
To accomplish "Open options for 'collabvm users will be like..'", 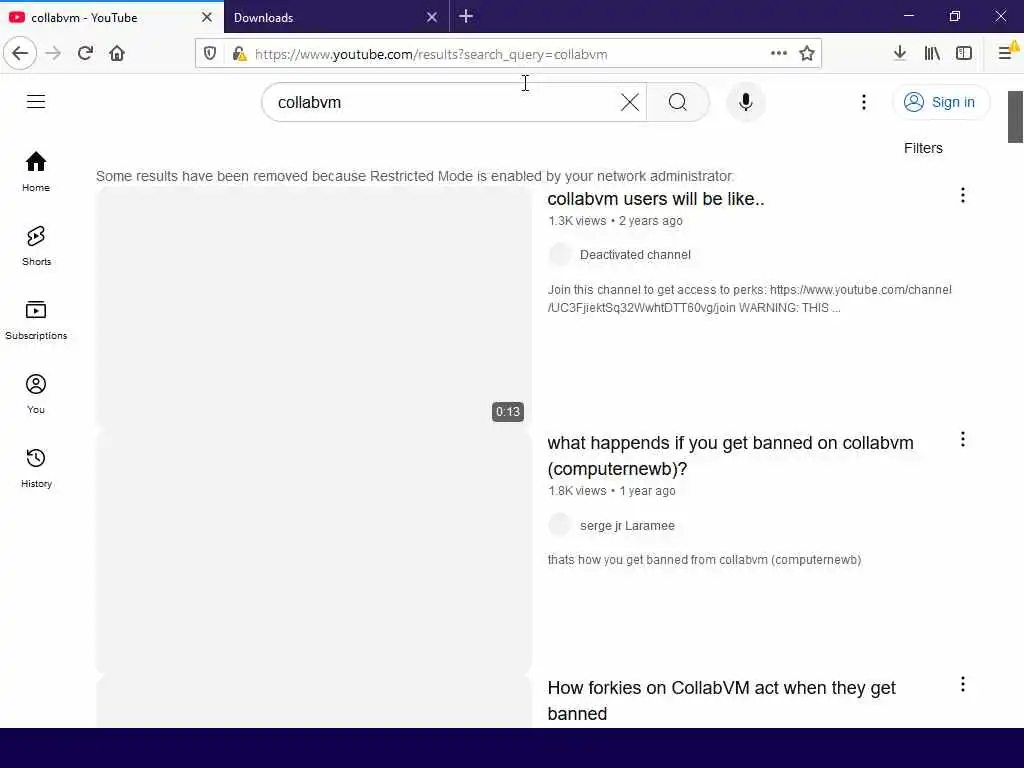I will pos(963,195).
